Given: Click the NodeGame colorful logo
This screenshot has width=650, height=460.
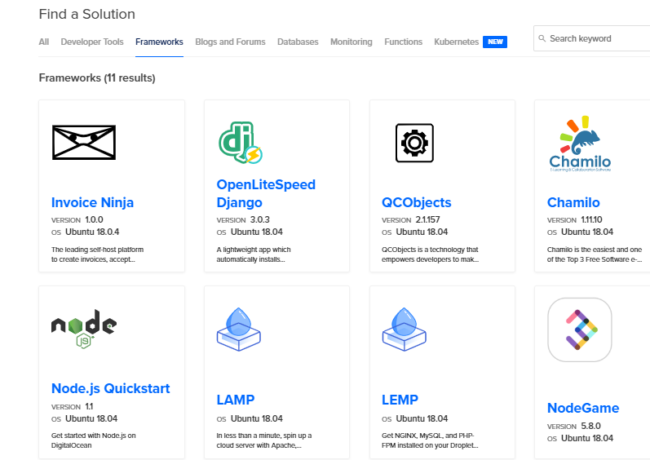Looking at the screenshot, I should (x=580, y=329).
